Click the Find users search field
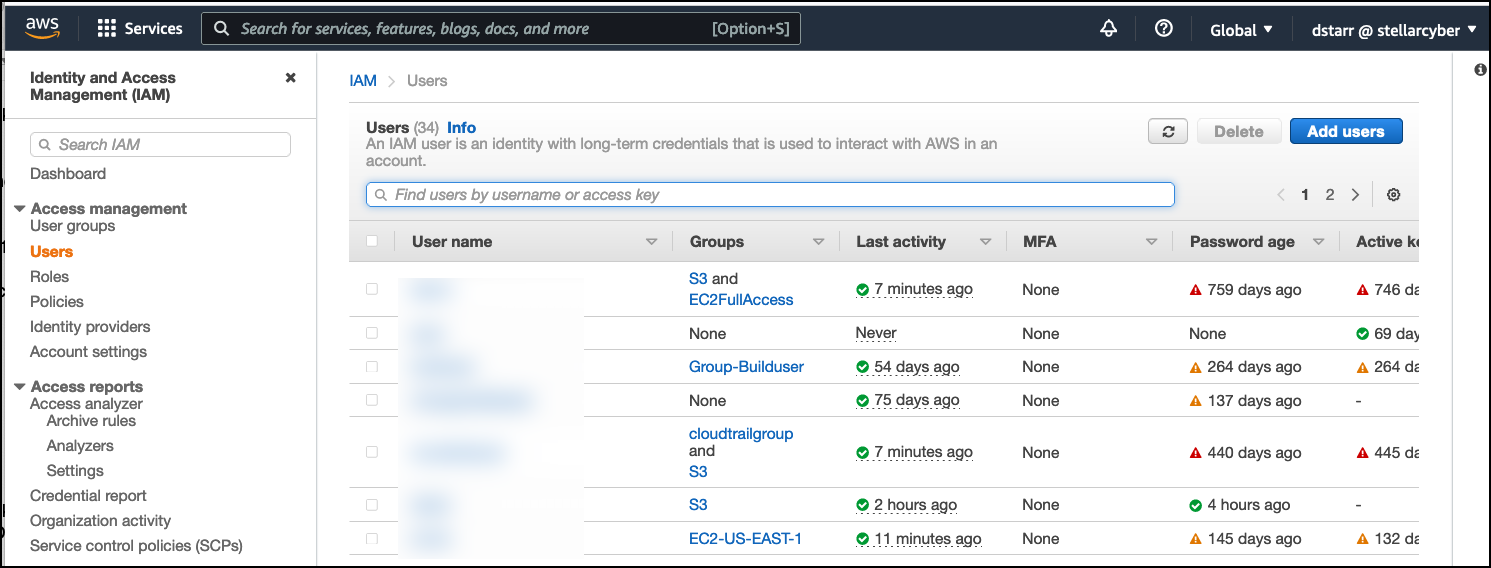Viewport: 1491px width, 568px height. (770, 195)
